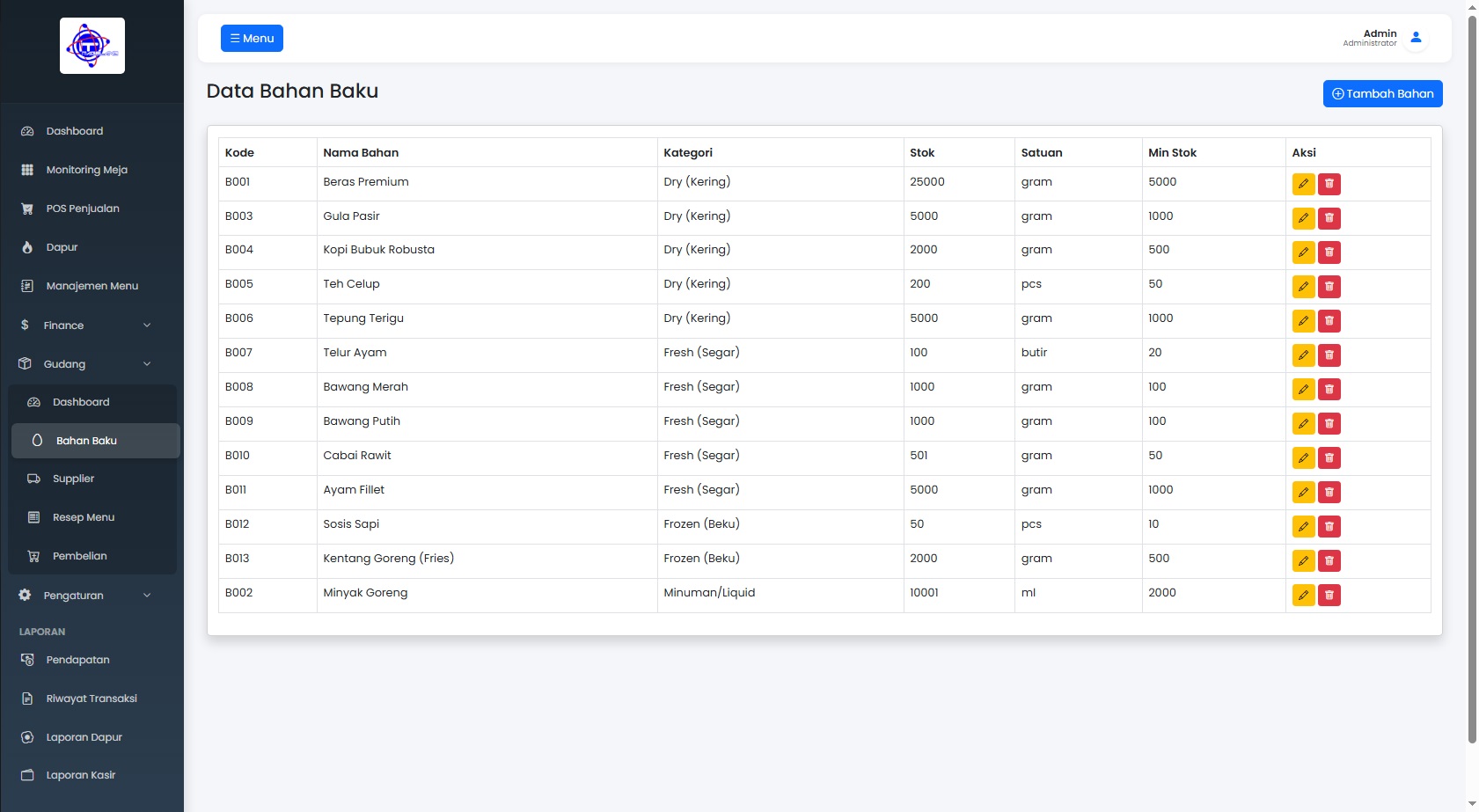The width and height of the screenshot is (1479, 812).
Task: Delete the Beras Premium row
Action: (1329, 184)
